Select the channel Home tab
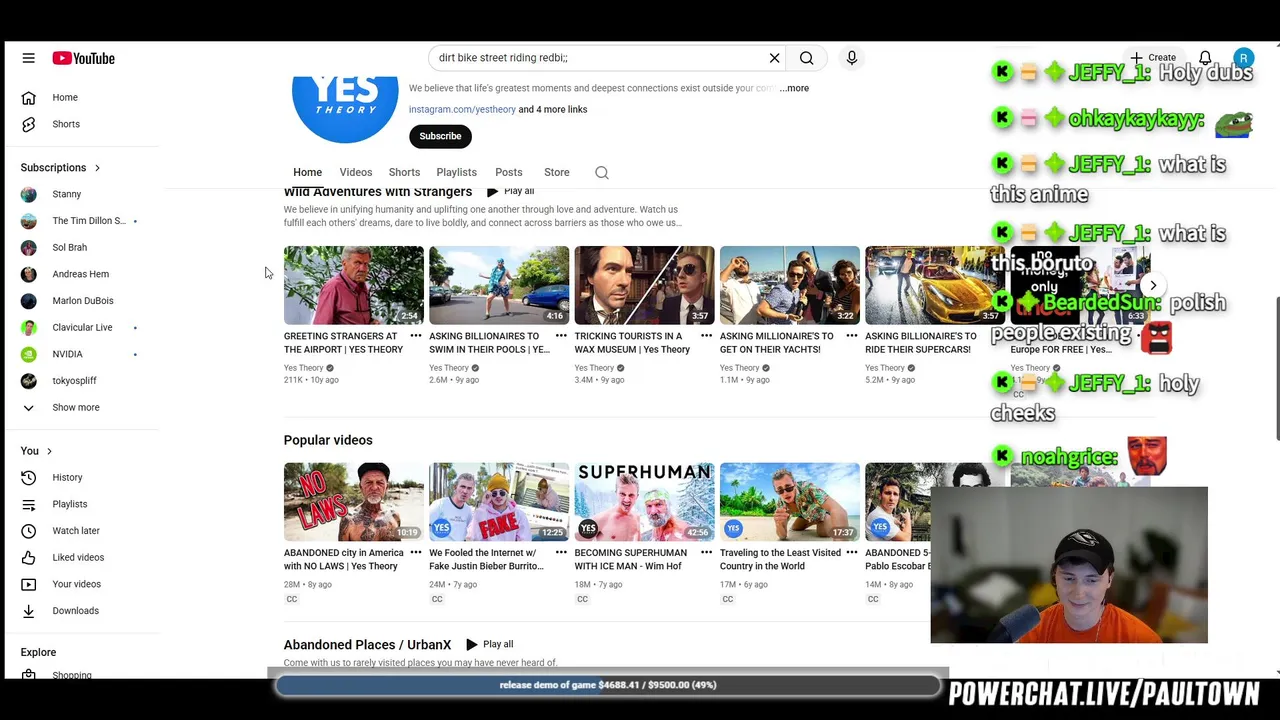 click(307, 172)
